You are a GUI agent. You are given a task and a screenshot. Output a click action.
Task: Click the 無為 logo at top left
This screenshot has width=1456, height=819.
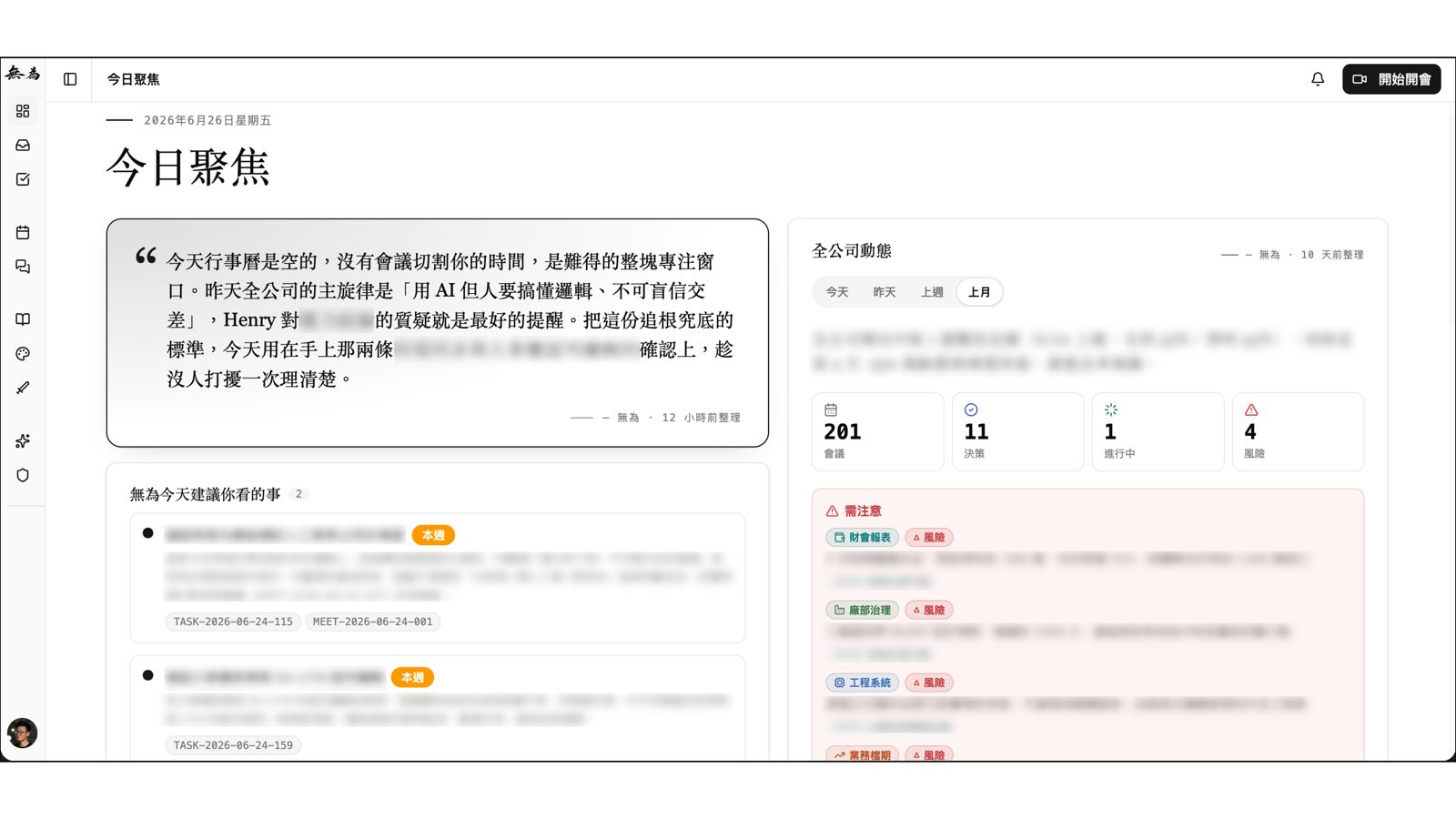click(23, 73)
